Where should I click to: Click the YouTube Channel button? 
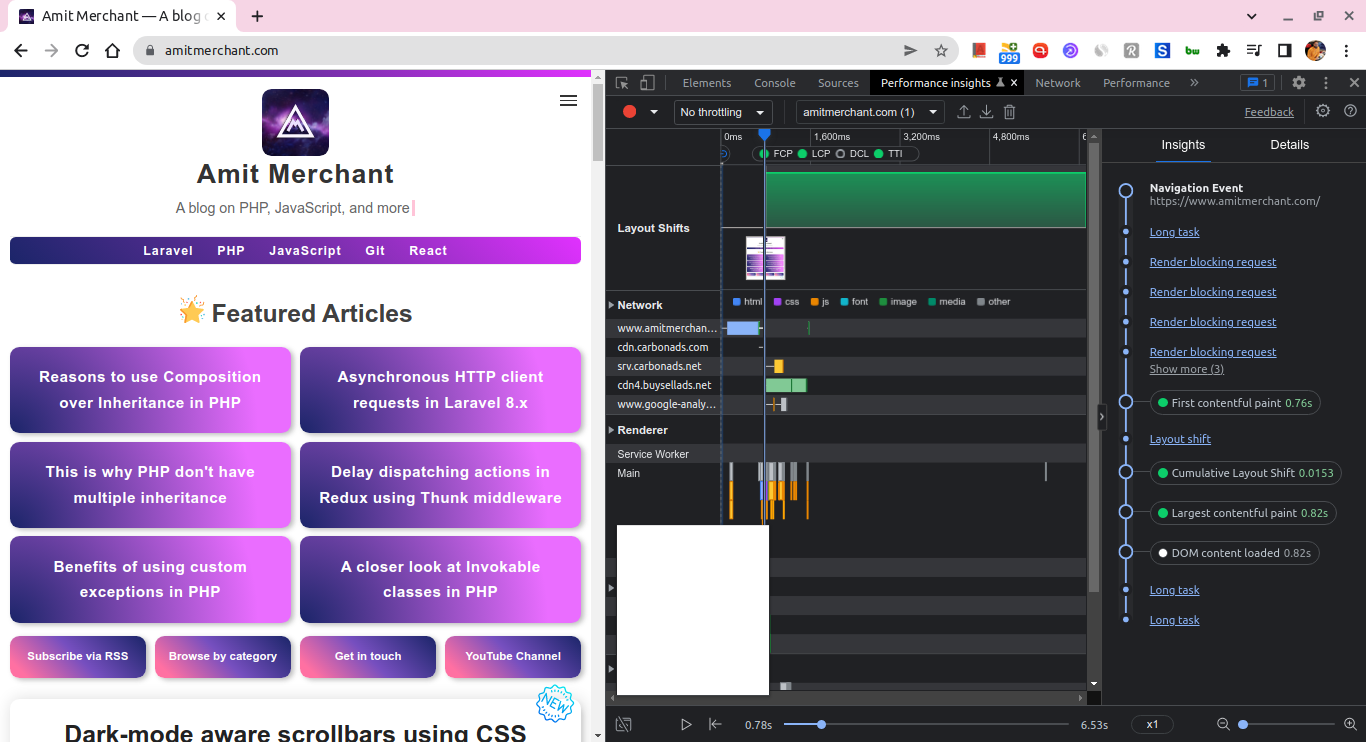[x=513, y=656]
